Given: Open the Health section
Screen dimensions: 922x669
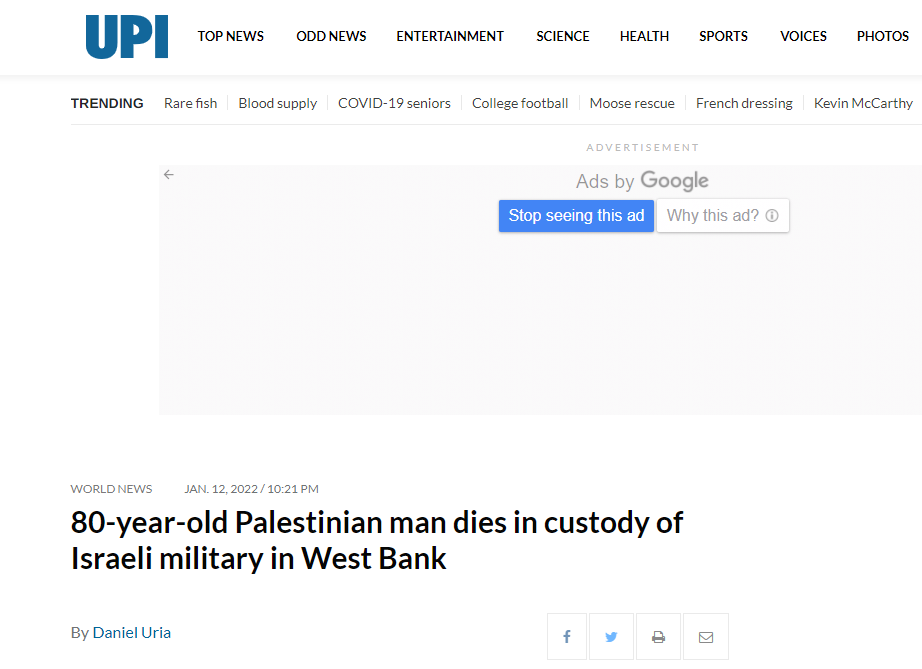Looking at the screenshot, I should coord(644,36).
